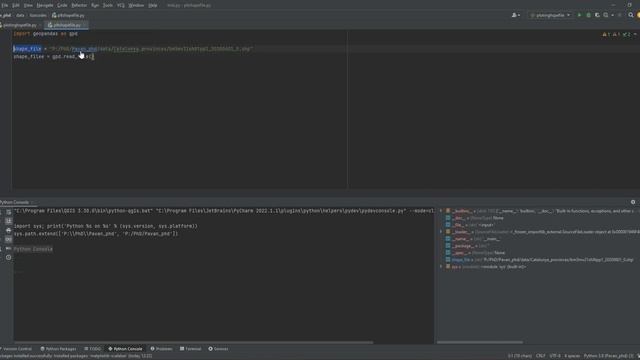Viewport: 640px width, 360px height.
Task: Click the Python interpreter status bar entry
Action: tap(608, 356)
